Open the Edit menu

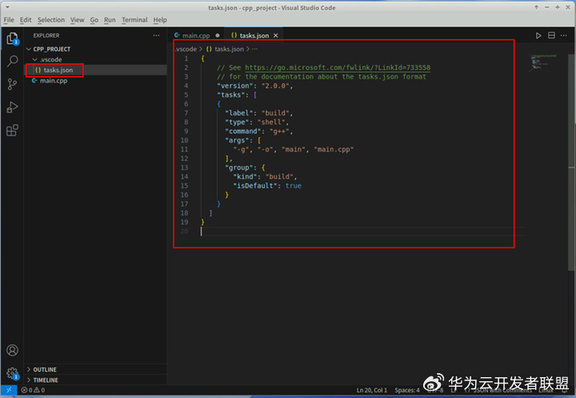tap(25, 20)
